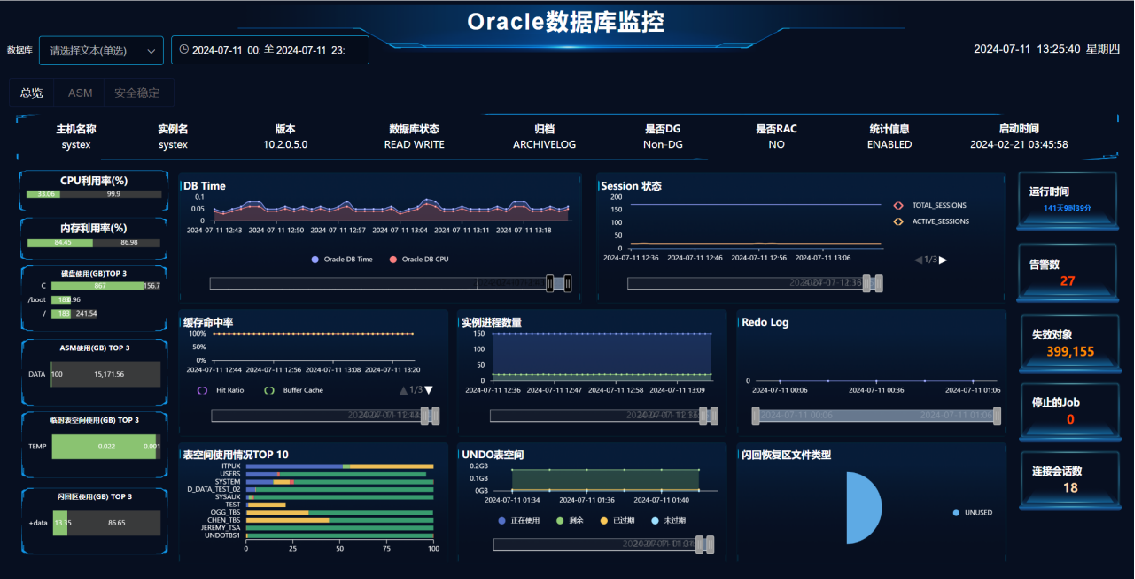Image resolution: width=1135 pixels, height=579 pixels.
Task: Click the TEST tablespace bar
Action: 266,504
